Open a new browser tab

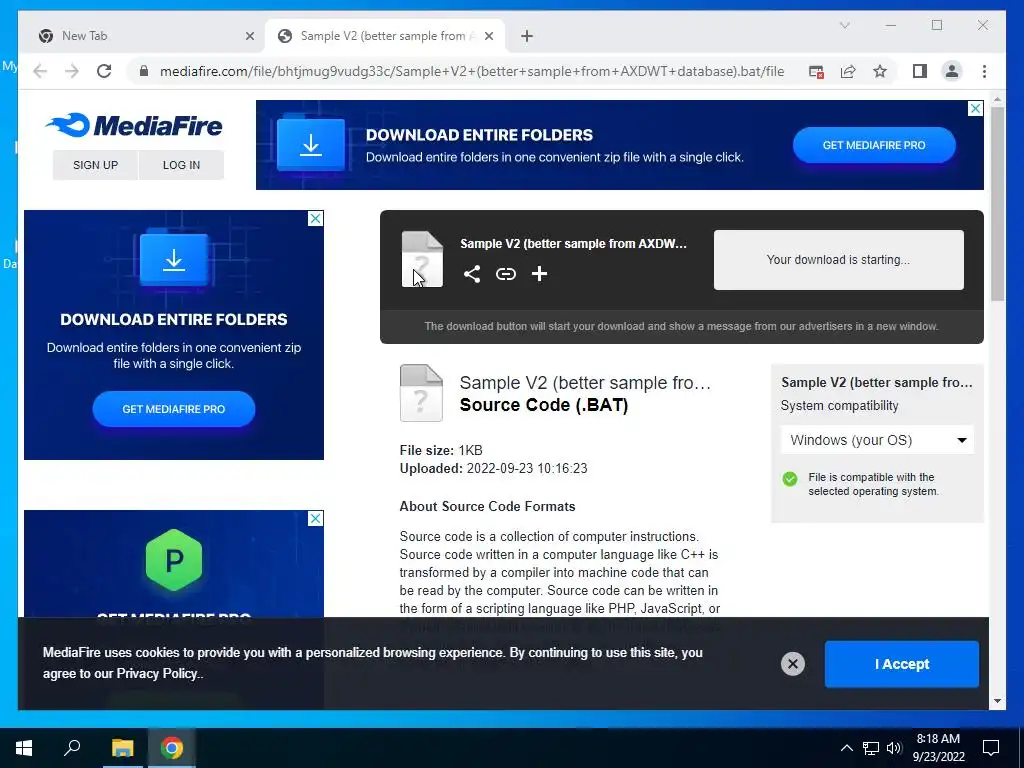click(x=527, y=36)
